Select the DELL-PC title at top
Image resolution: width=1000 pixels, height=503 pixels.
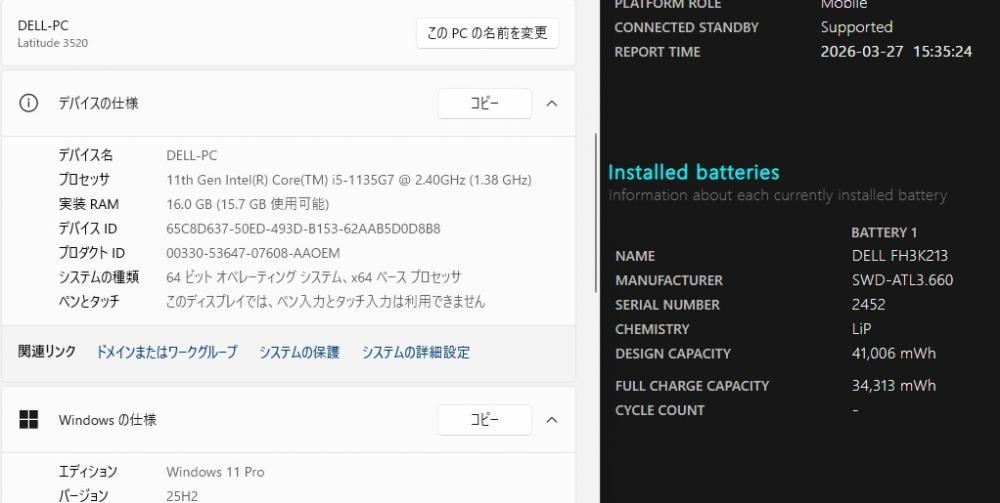pyautogui.click(x=43, y=26)
